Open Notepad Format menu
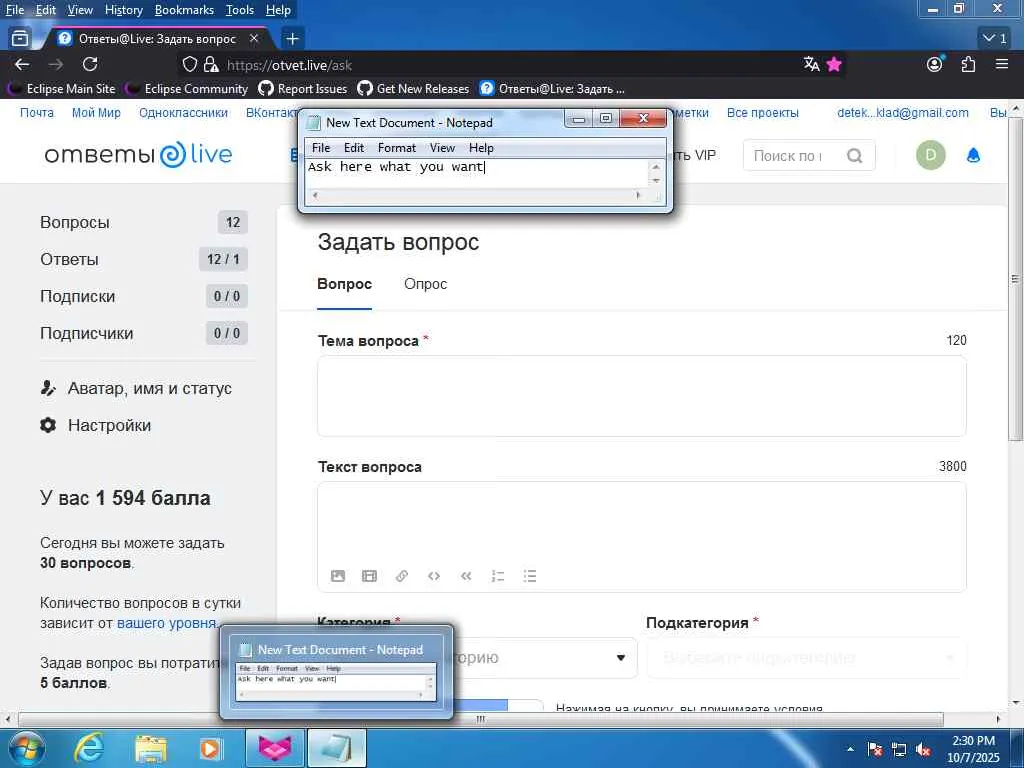Image resolution: width=1024 pixels, height=768 pixels. [396, 148]
